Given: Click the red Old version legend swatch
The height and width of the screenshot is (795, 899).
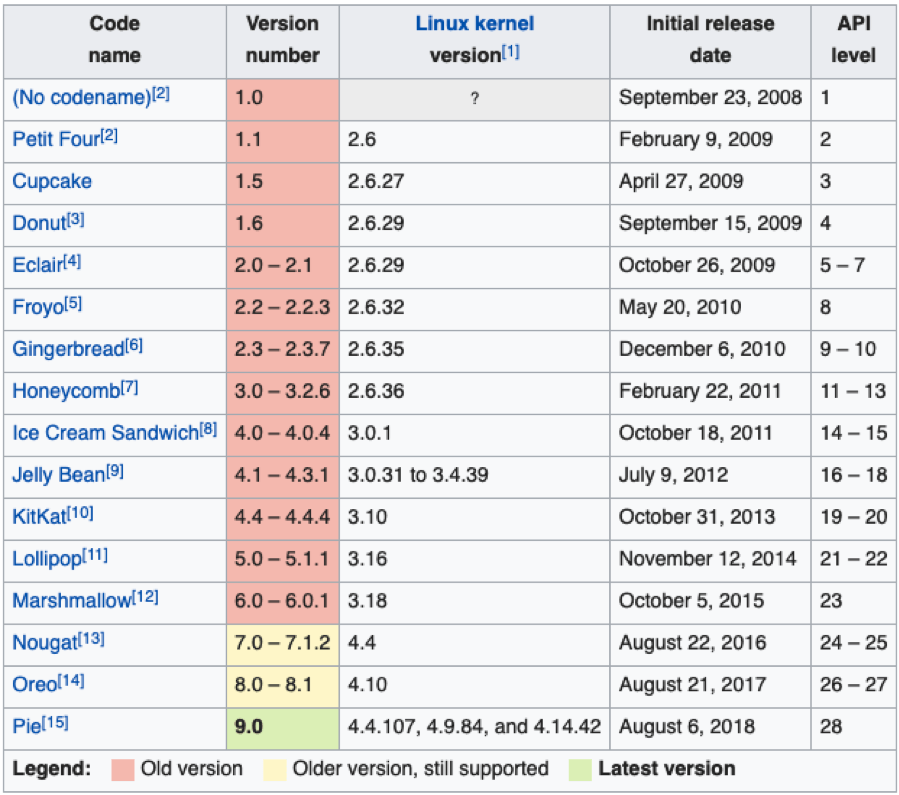Looking at the screenshot, I should tap(123, 770).
